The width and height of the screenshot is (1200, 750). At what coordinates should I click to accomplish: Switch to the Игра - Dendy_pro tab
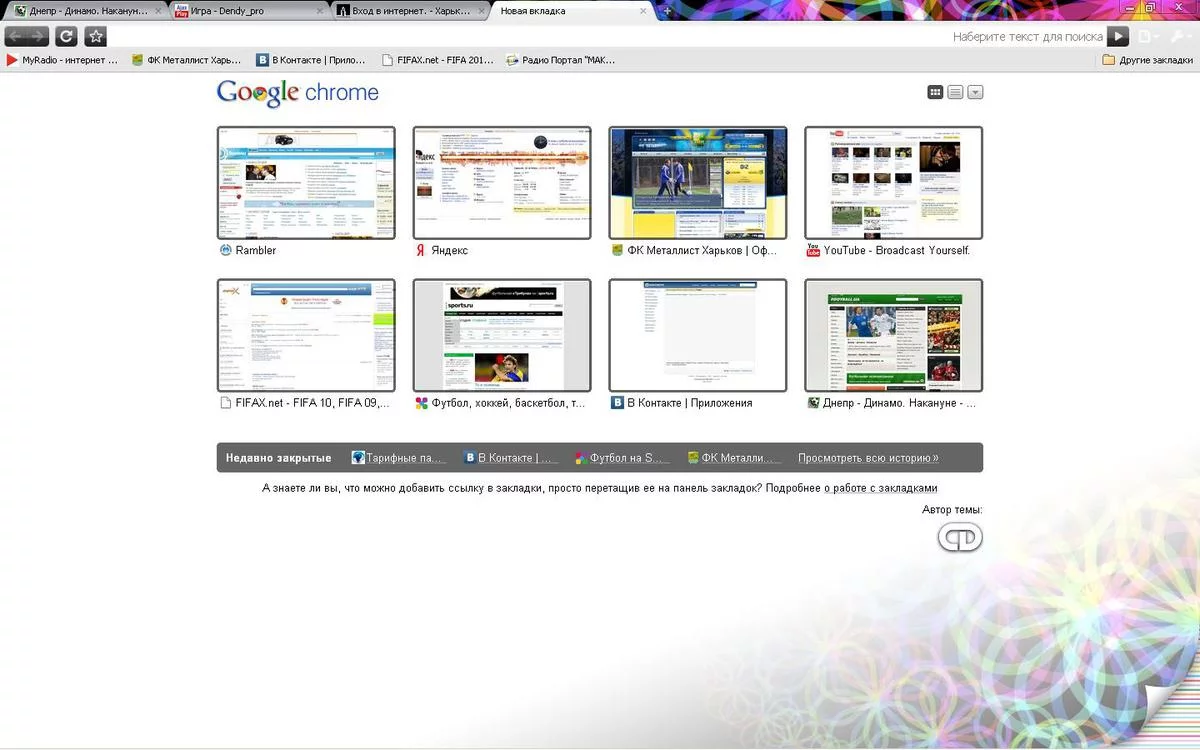pyautogui.click(x=250, y=11)
